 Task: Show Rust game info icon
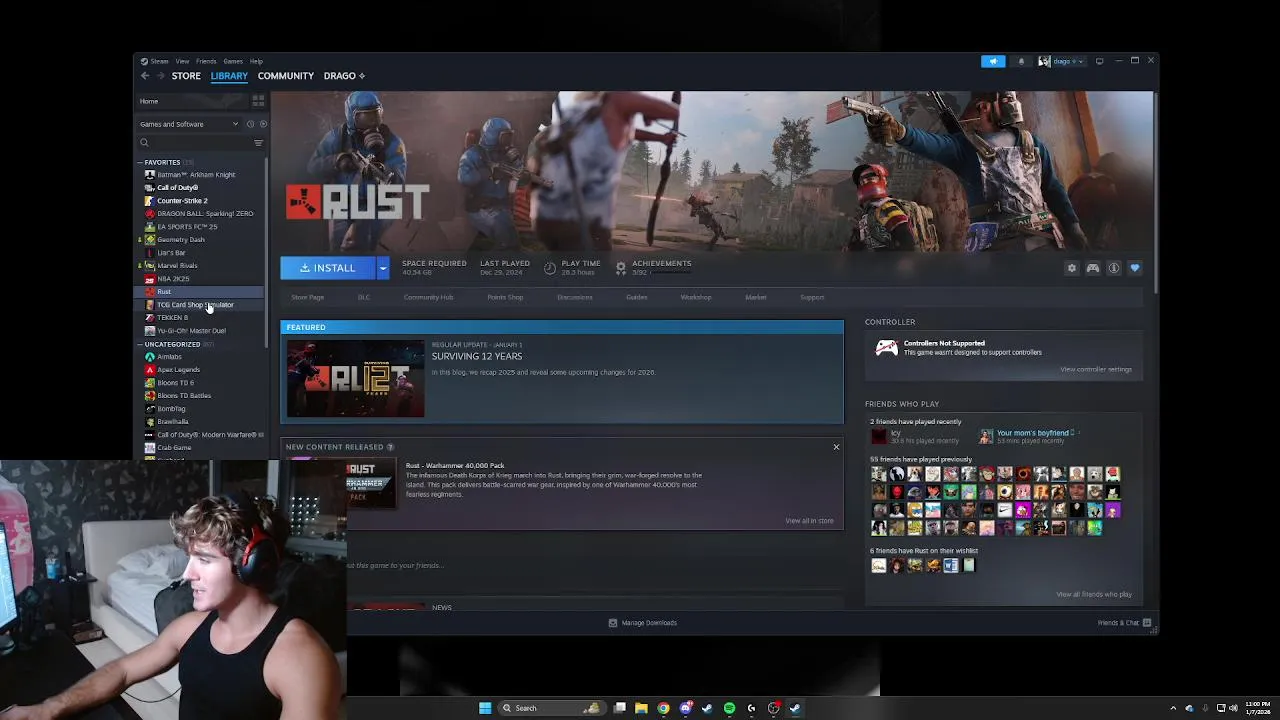click(x=1114, y=268)
